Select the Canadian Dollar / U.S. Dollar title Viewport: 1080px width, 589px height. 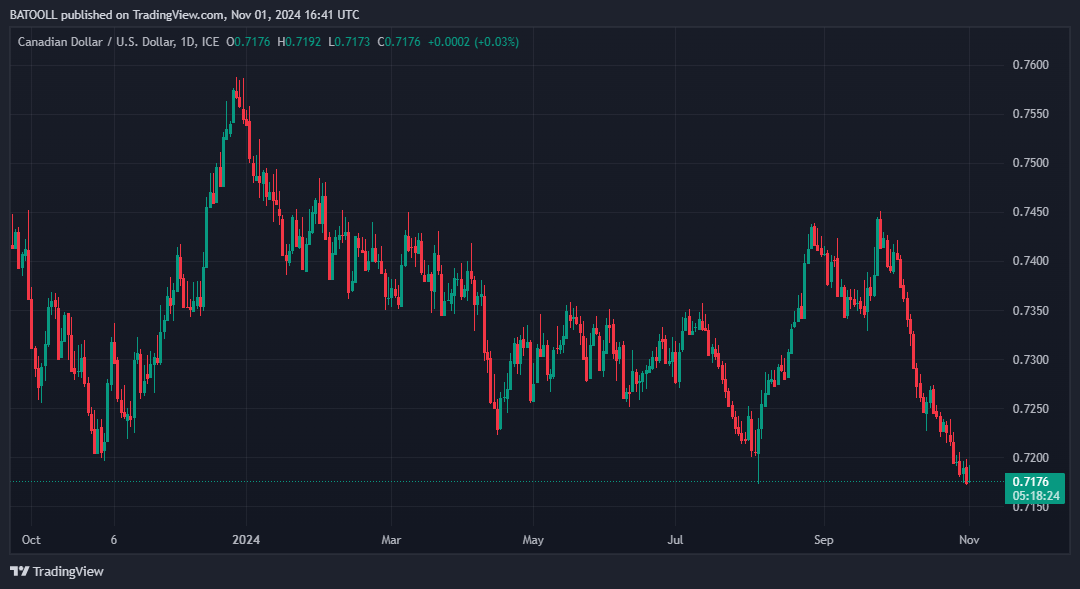(x=97, y=42)
